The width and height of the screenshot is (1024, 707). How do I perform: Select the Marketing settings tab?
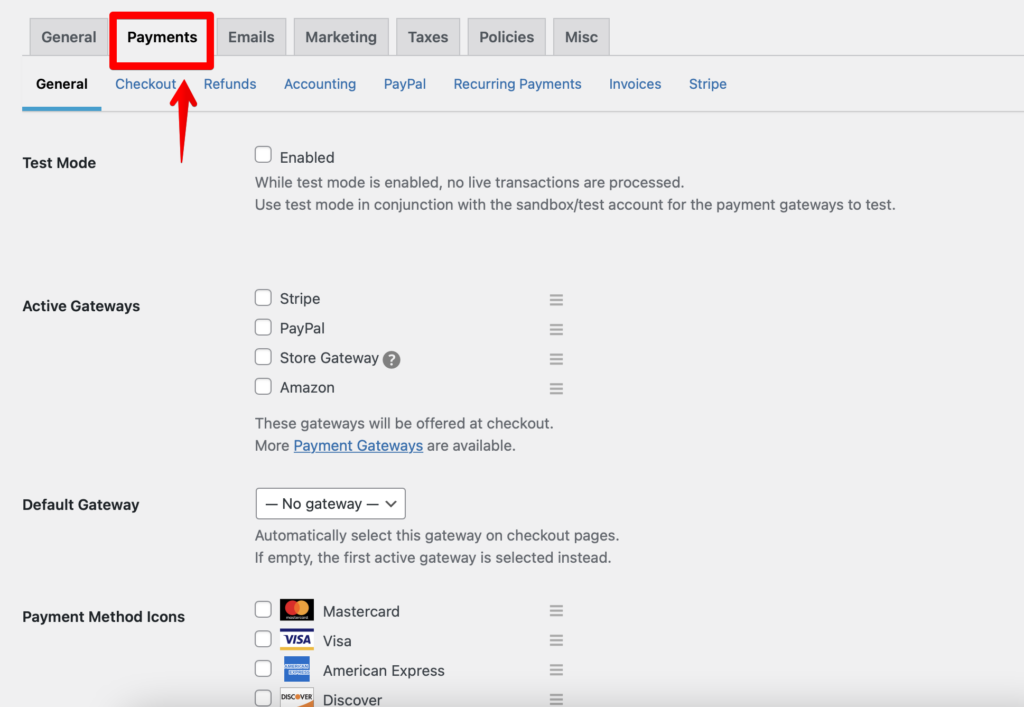click(341, 37)
